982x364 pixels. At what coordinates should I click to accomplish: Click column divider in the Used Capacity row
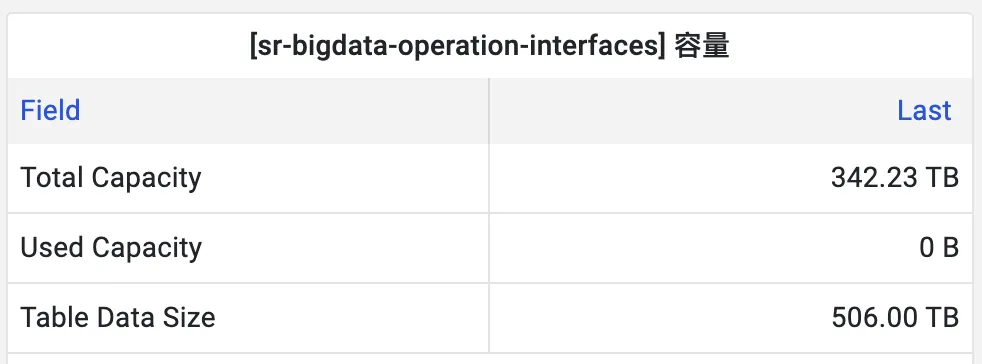click(x=489, y=248)
